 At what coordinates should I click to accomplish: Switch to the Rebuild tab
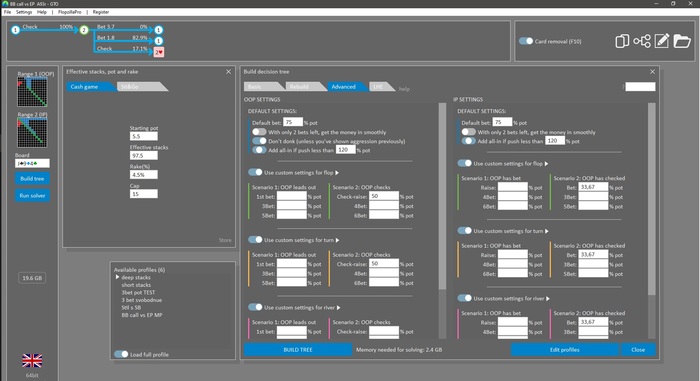(x=305, y=87)
